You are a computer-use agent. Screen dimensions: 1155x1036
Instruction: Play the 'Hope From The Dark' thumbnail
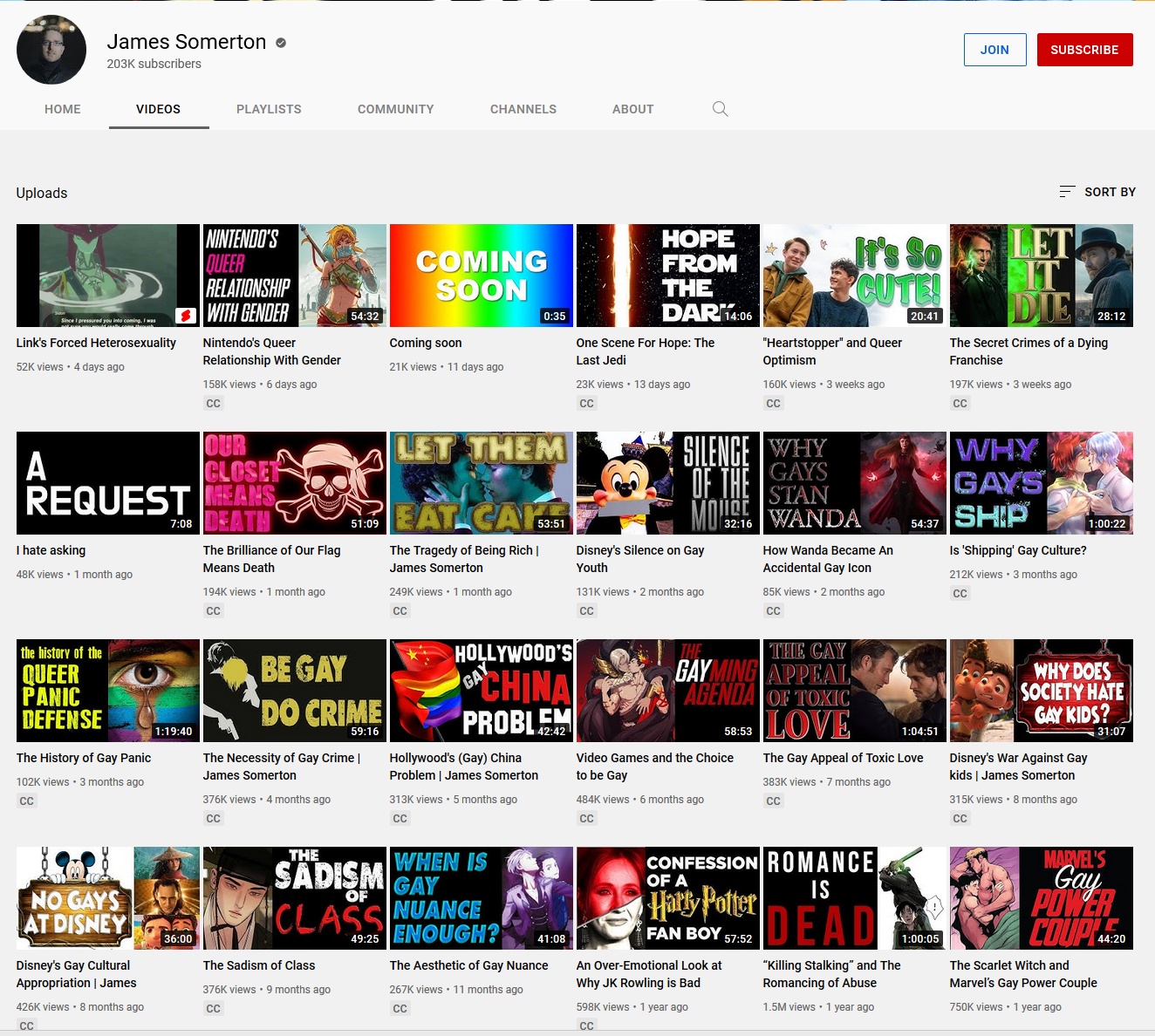(x=668, y=276)
